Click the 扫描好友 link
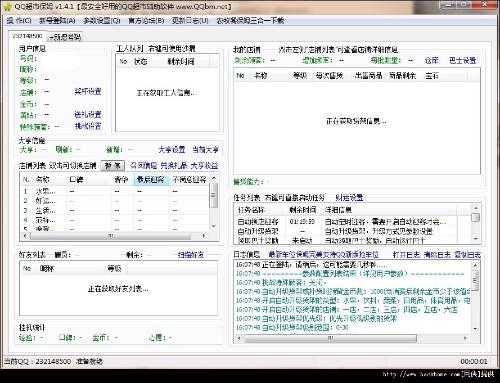 coord(191,255)
